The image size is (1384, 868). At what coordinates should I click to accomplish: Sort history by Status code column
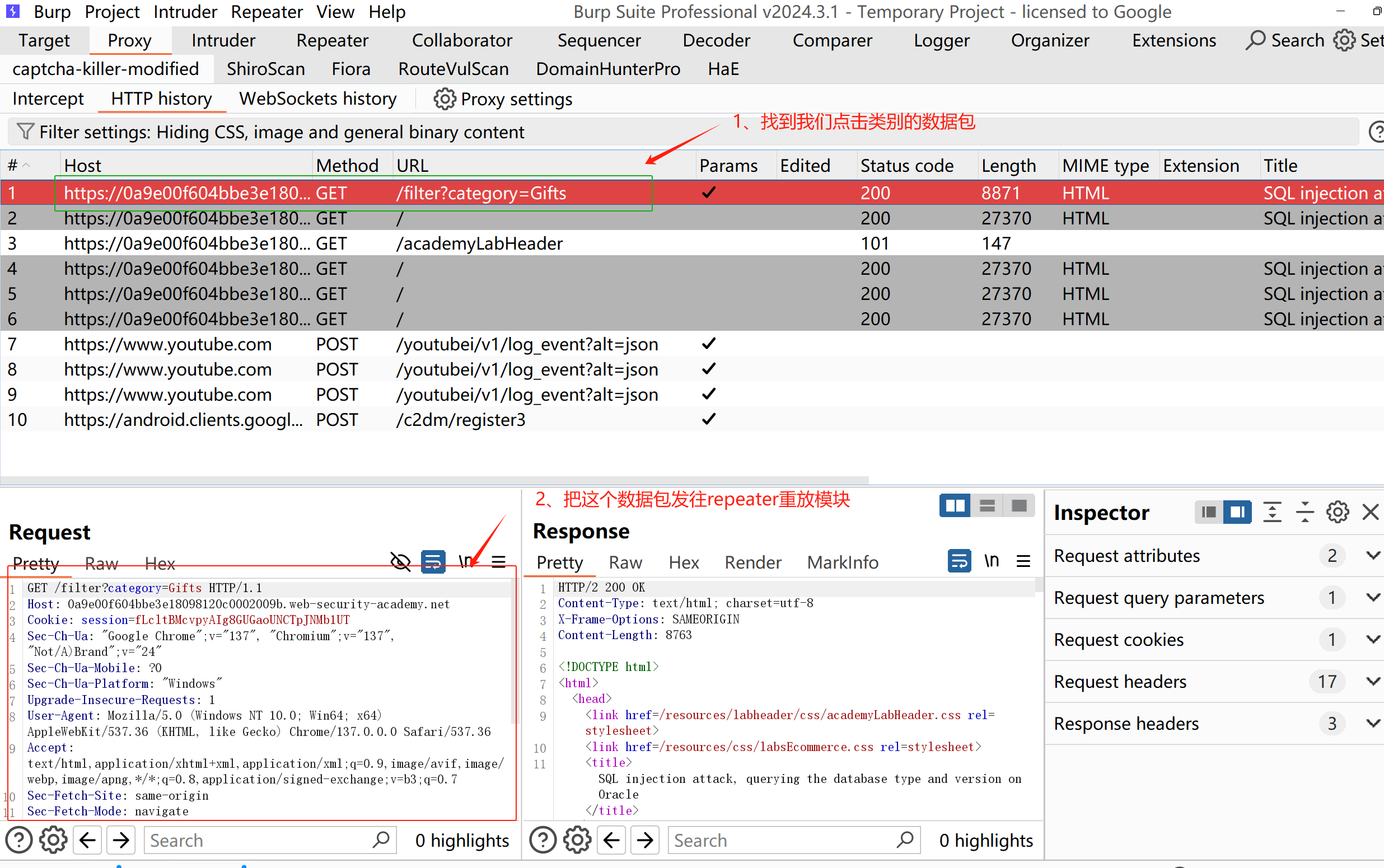906,165
